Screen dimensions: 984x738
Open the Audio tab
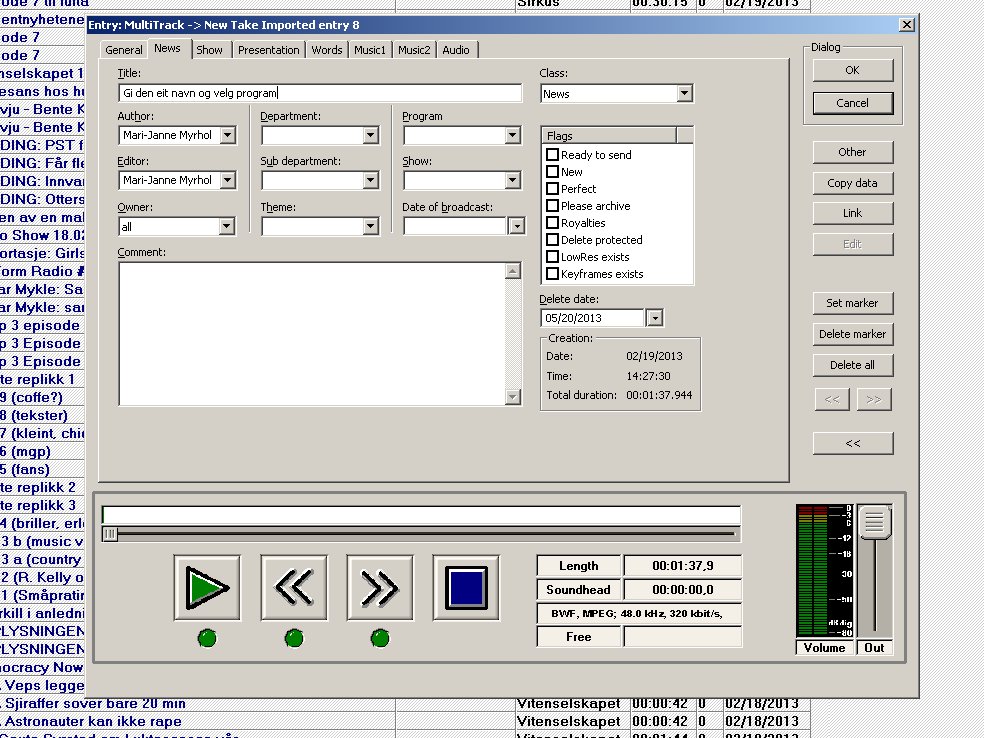(x=456, y=50)
